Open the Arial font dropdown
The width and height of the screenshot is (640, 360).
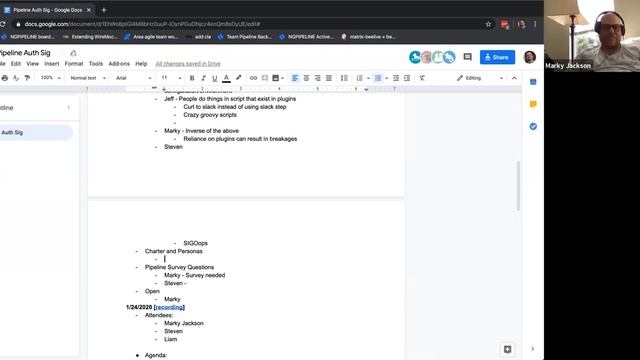(133, 78)
